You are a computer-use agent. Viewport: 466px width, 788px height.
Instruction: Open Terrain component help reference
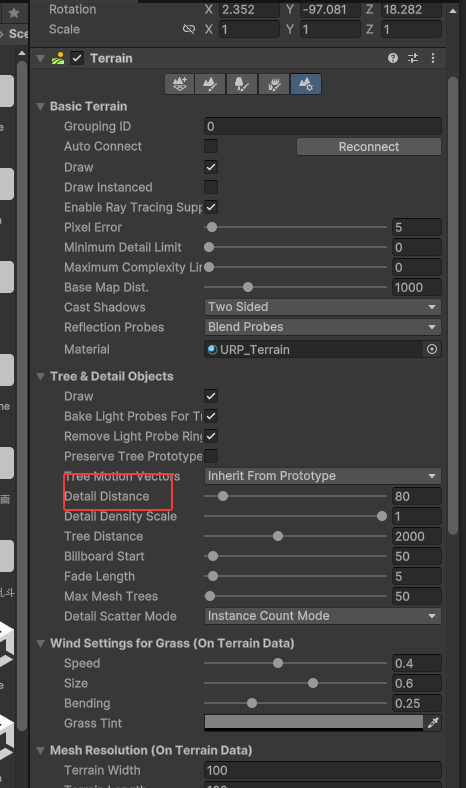click(x=393, y=58)
